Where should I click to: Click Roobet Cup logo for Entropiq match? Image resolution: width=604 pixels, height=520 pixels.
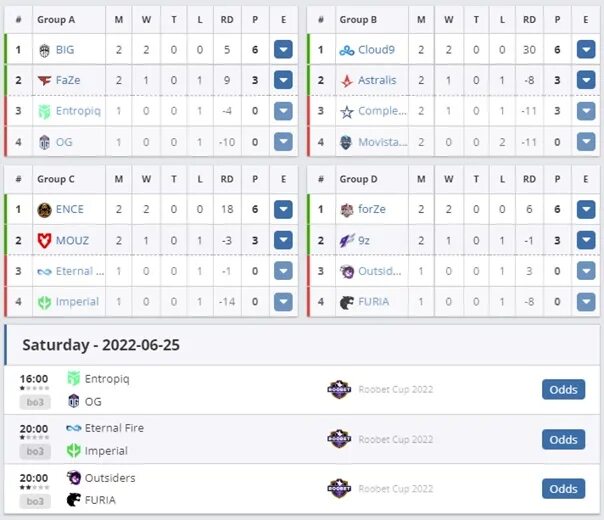pyautogui.click(x=339, y=389)
